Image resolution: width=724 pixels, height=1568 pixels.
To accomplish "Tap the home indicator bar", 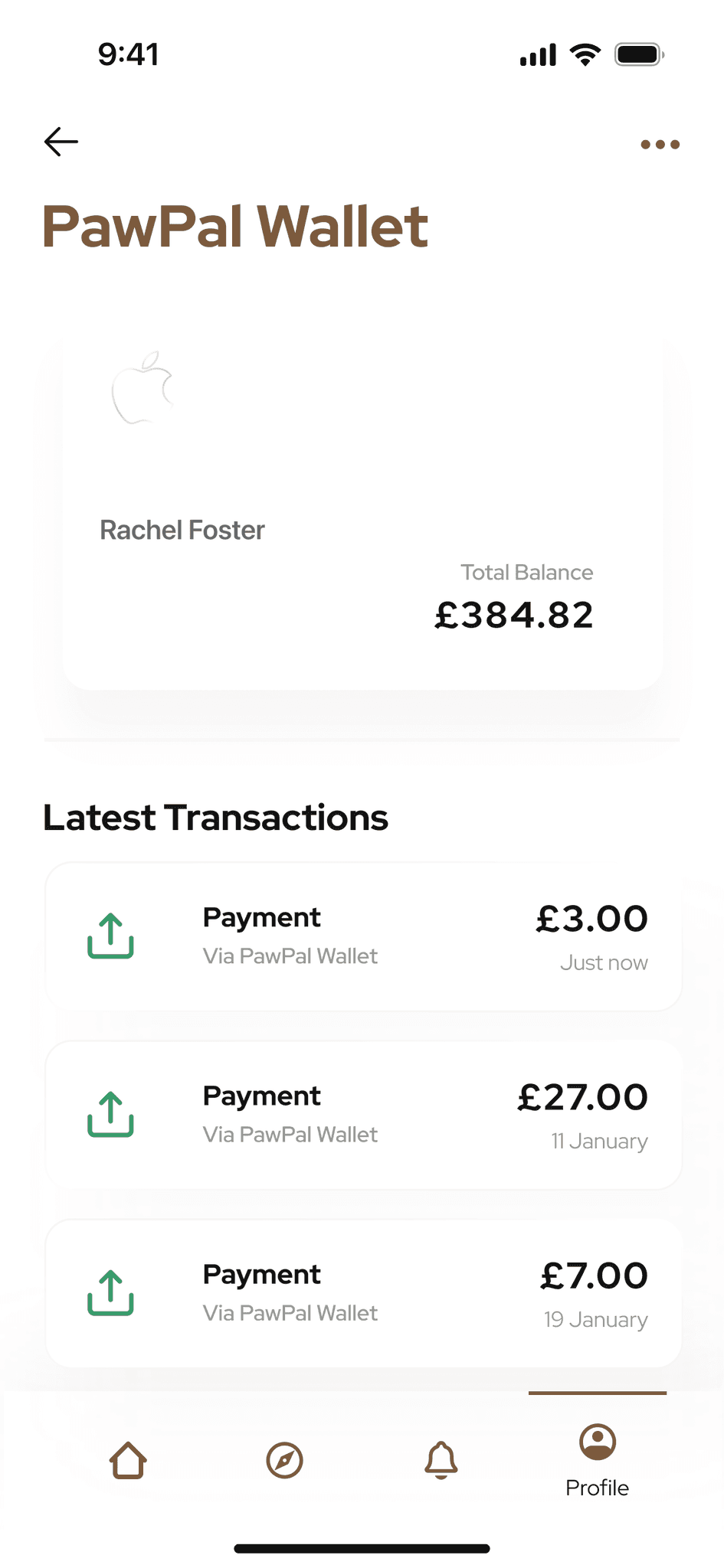I will pyautogui.click(x=362, y=1549).
